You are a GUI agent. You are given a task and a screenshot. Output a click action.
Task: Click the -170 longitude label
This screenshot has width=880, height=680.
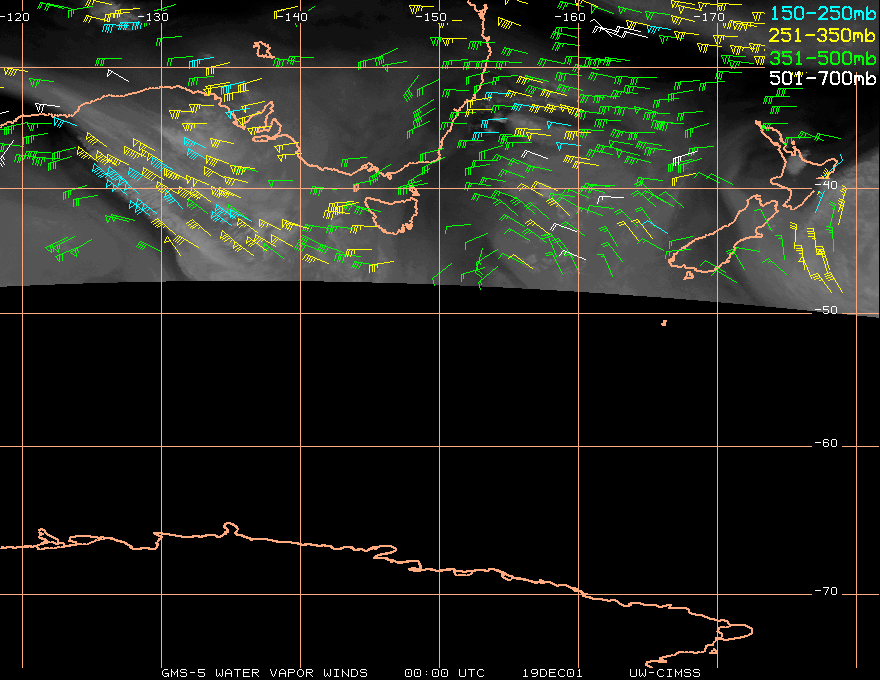709,17
